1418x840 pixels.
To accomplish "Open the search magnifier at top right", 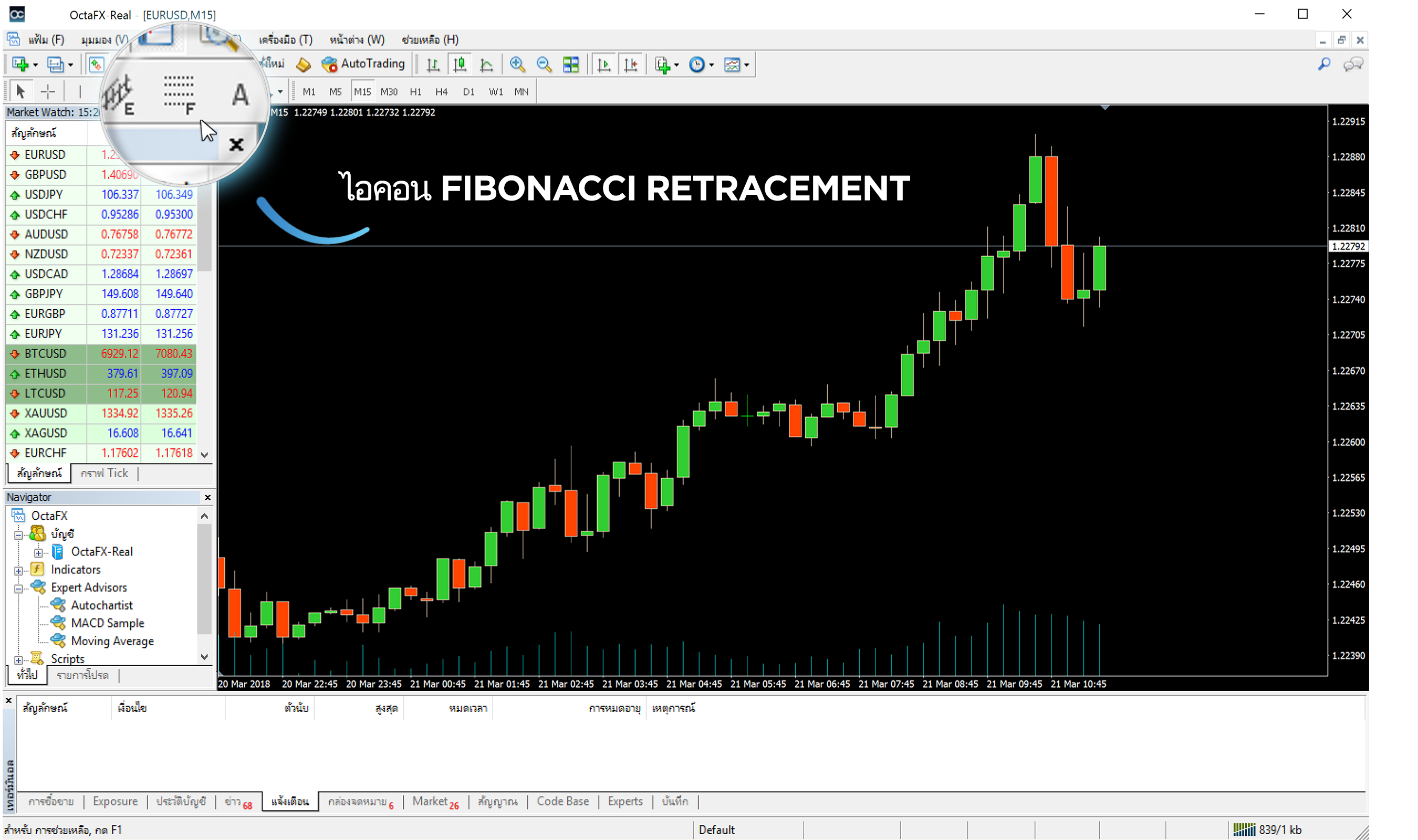I will [1324, 65].
